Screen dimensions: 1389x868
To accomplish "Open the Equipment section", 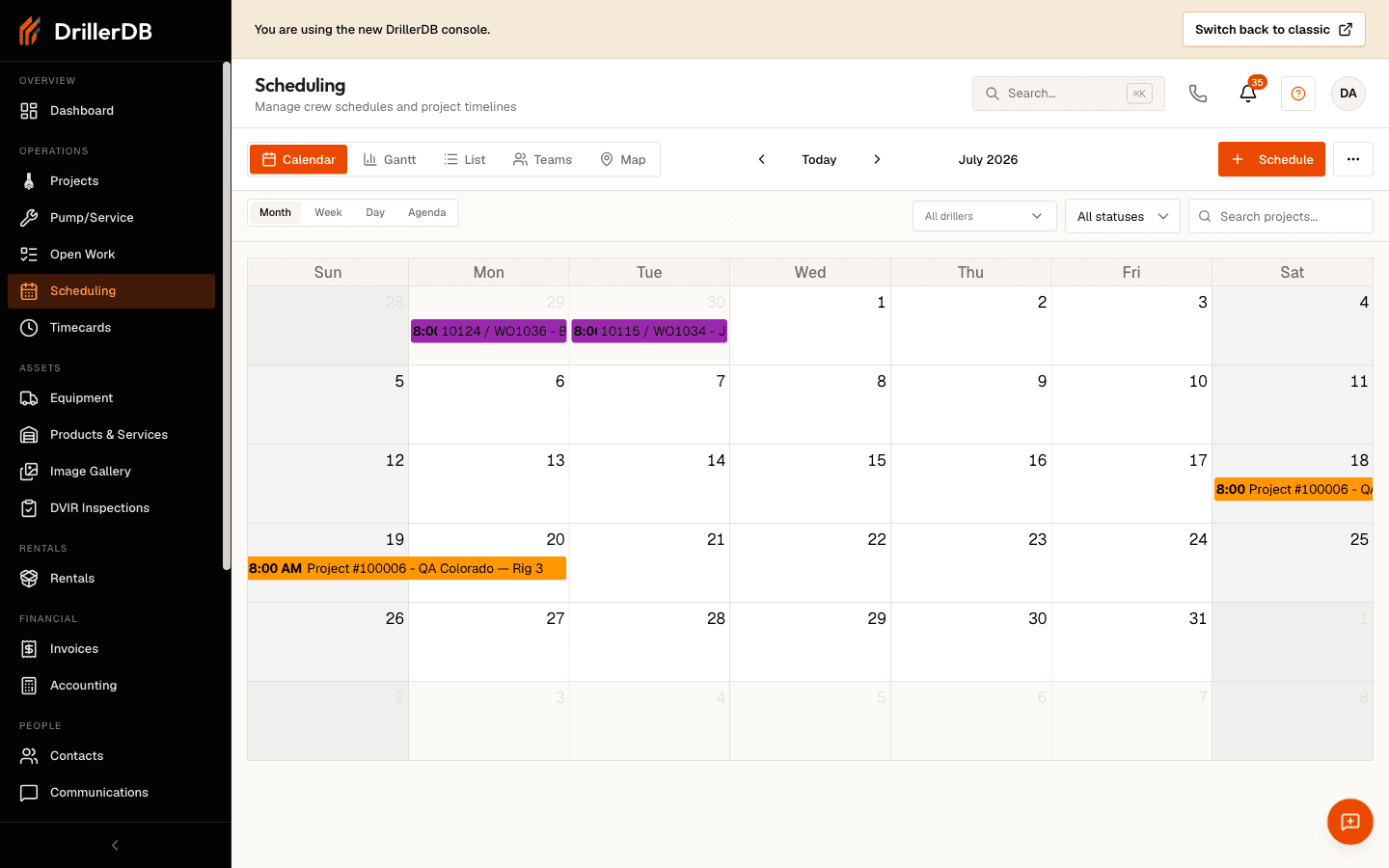I will tap(111, 398).
